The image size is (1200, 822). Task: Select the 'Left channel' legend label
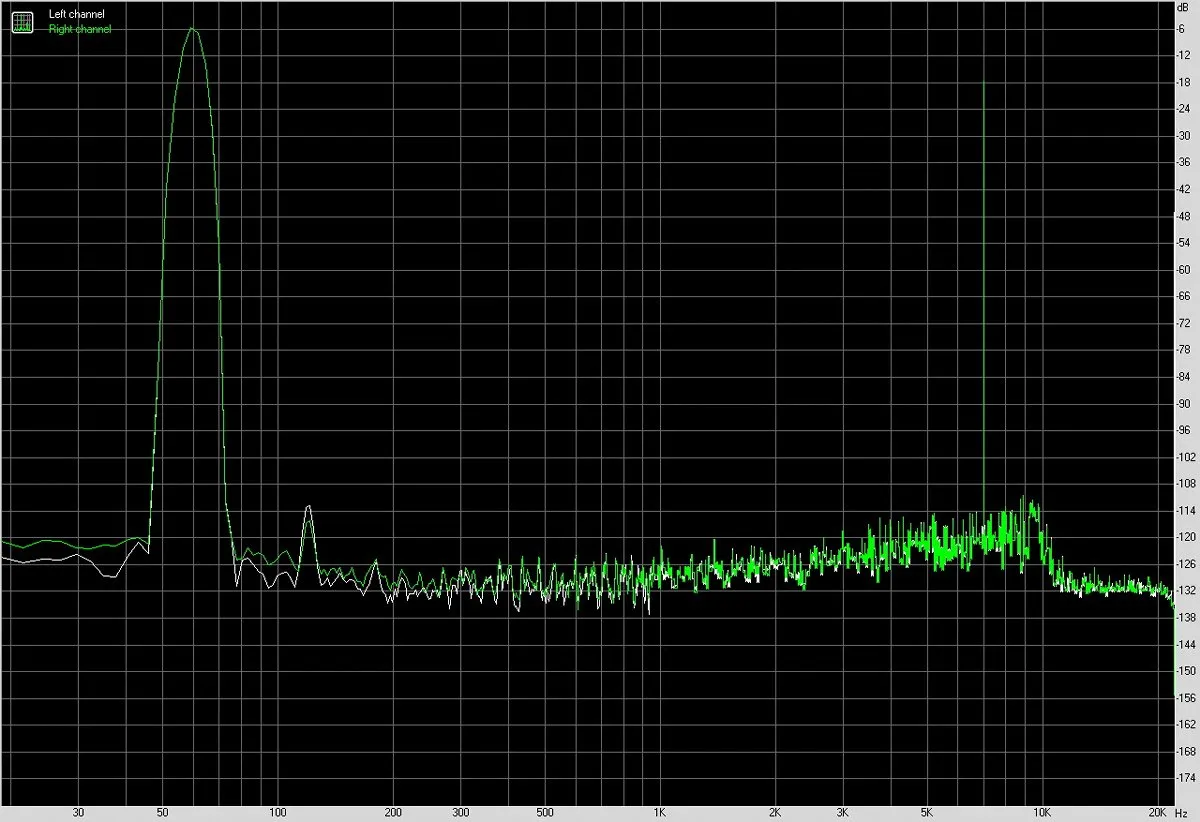pos(76,15)
